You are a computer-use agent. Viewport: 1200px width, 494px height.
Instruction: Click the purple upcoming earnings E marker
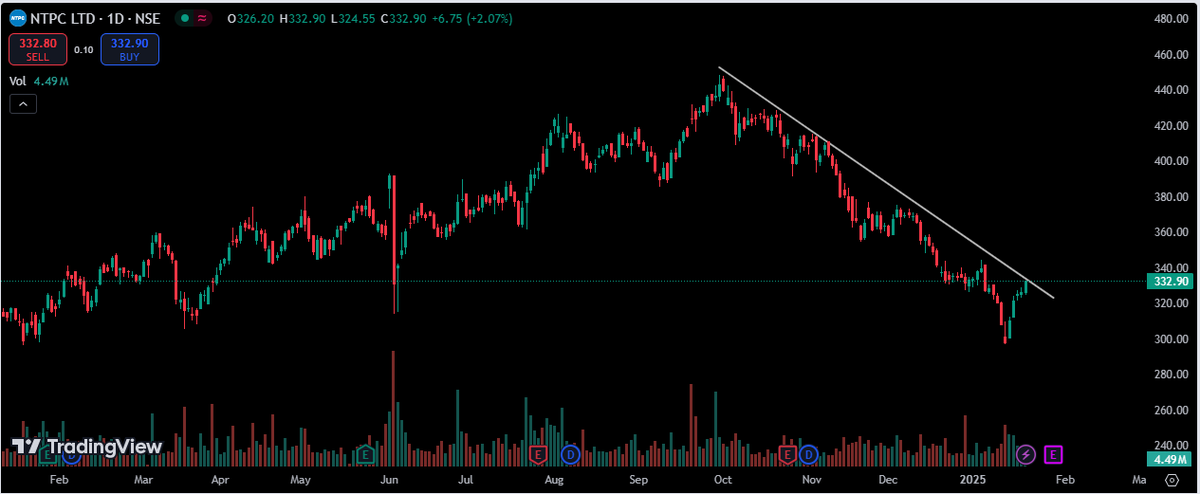point(1053,455)
